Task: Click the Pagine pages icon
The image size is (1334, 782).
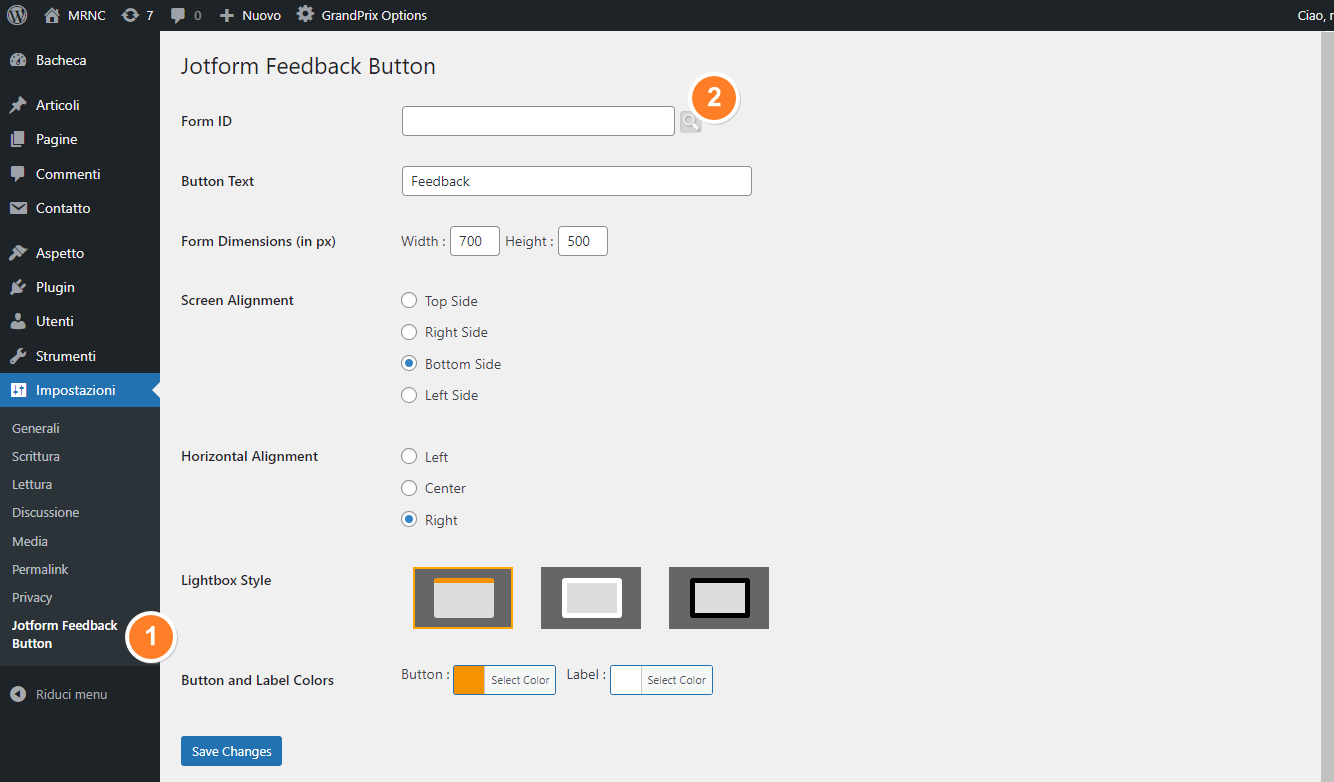Action: pos(18,139)
